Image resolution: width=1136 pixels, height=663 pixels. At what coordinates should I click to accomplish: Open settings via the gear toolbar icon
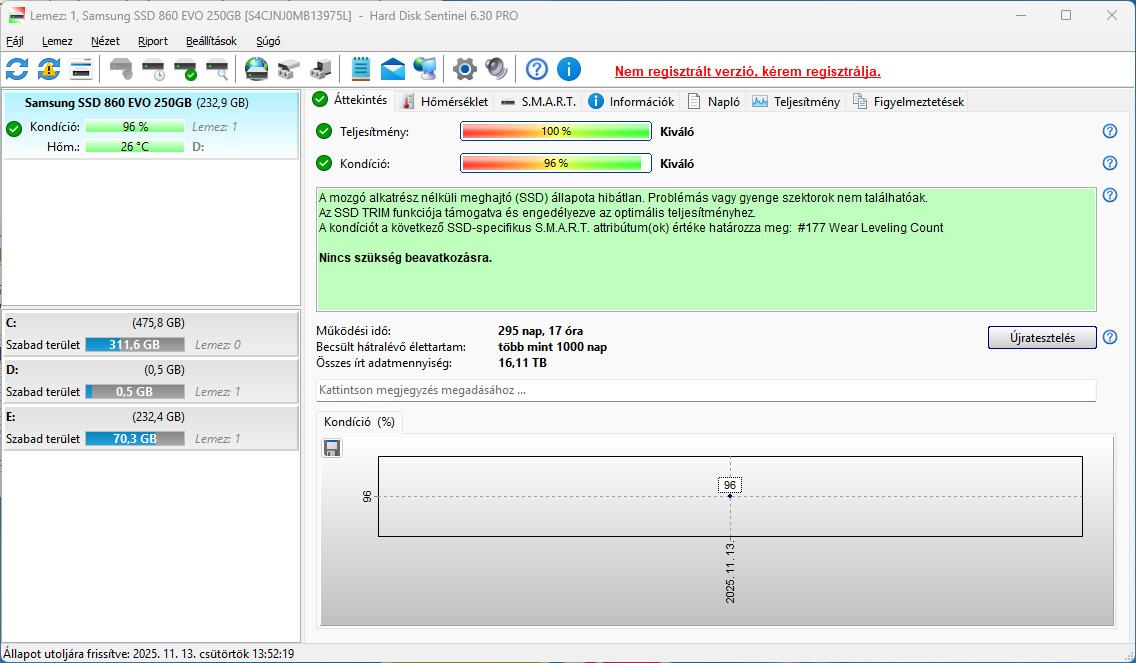tap(464, 70)
